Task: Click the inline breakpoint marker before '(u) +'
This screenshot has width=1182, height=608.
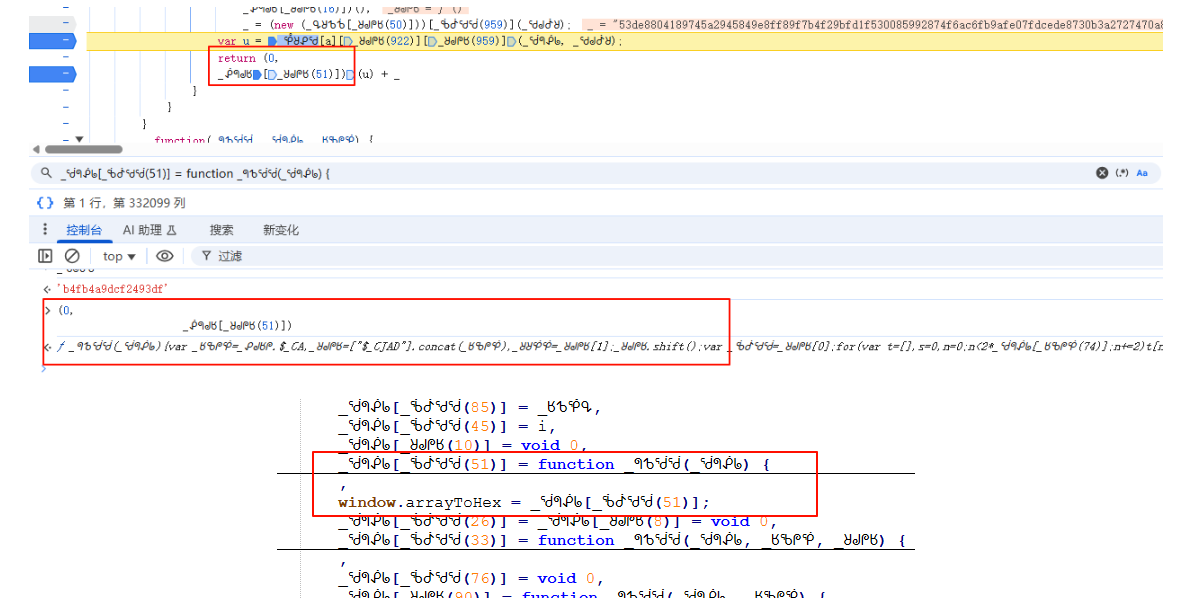Action: click(351, 75)
